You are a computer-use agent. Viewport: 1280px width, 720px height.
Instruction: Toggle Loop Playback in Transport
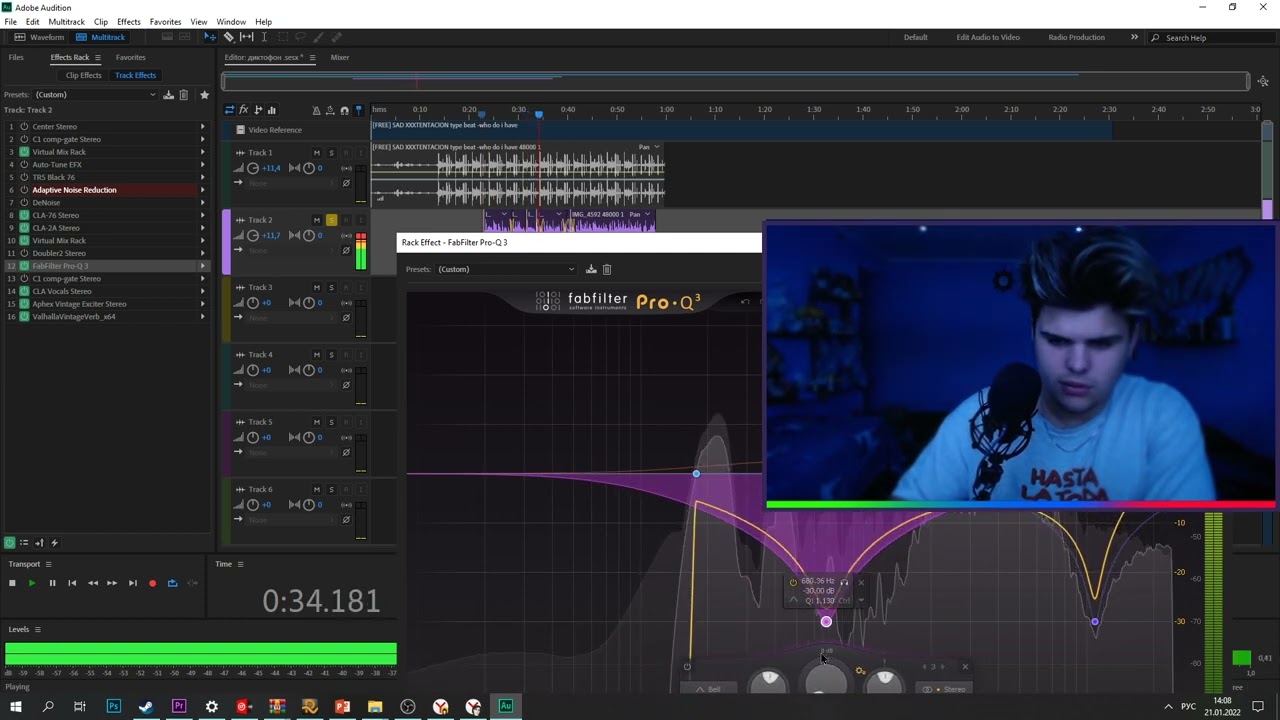click(172, 583)
